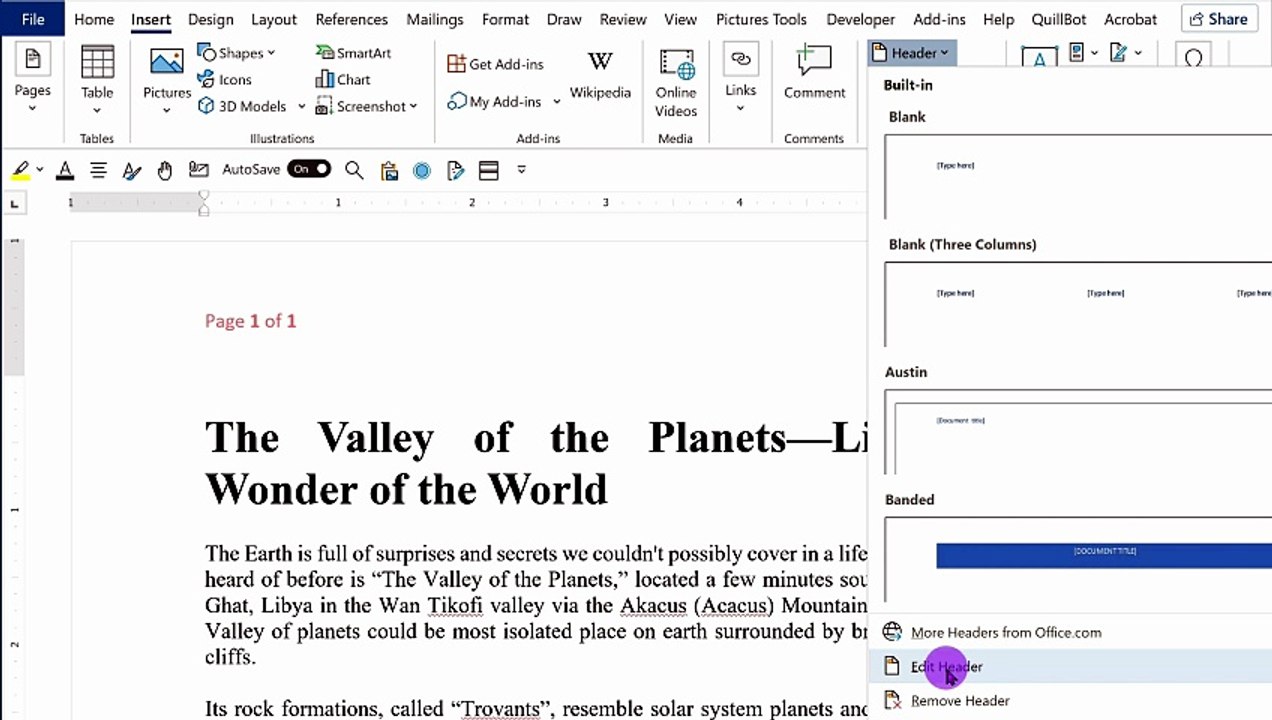Image resolution: width=1272 pixels, height=720 pixels.
Task: Click the Text Box icon in the ribbon
Action: click(x=1039, y=57)
